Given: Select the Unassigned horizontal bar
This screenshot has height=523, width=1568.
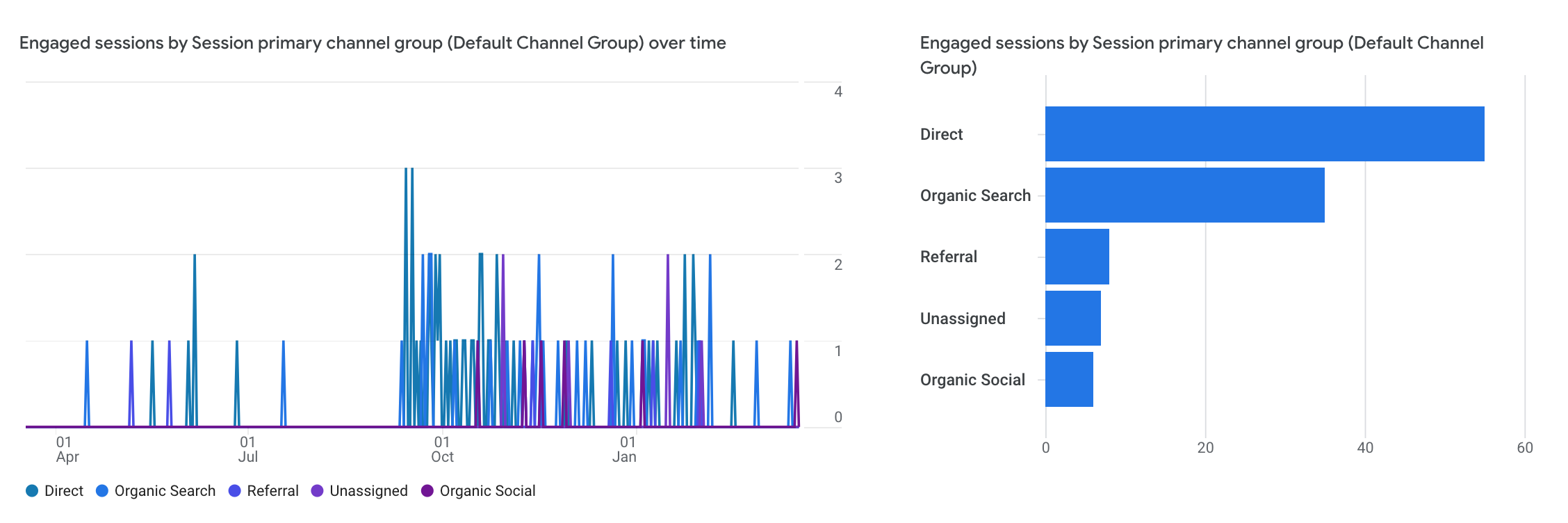Looking at the screenshot, I should coord(1072,318).
